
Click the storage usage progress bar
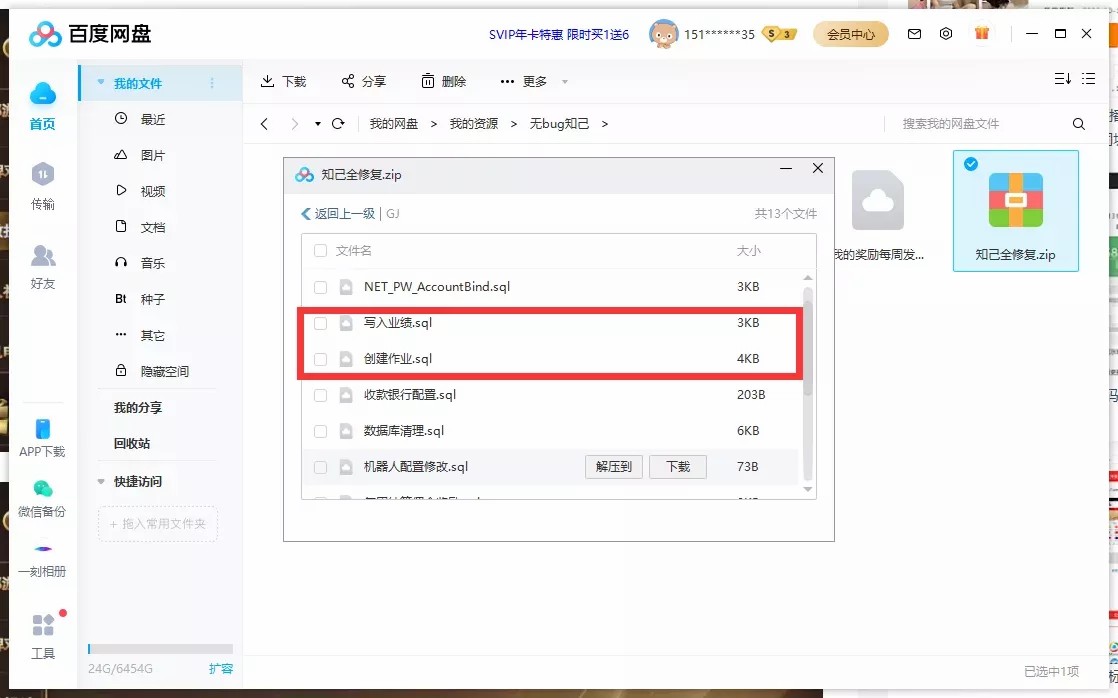click(x=160, y=649)
